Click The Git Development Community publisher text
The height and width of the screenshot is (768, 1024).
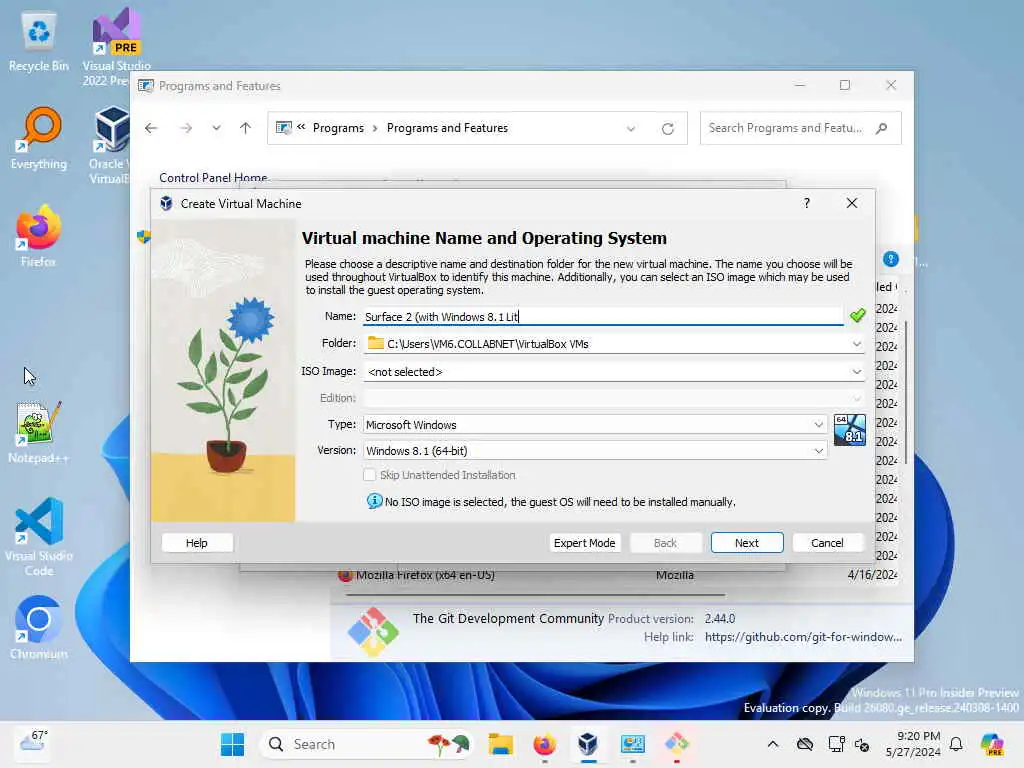coord(508,618)
